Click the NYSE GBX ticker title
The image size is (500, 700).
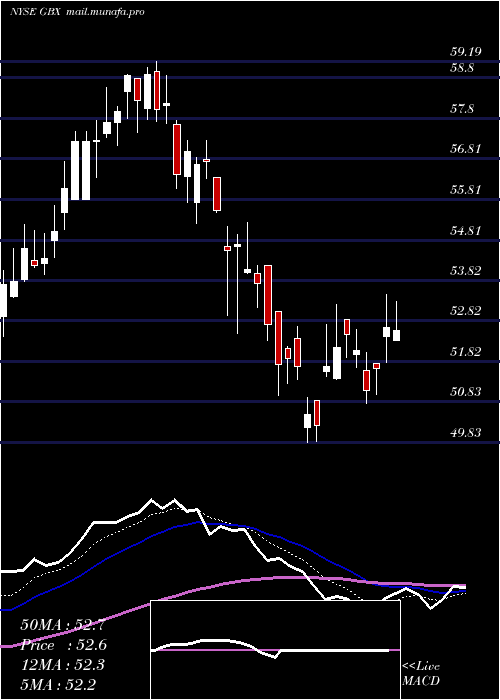(36, 12)
